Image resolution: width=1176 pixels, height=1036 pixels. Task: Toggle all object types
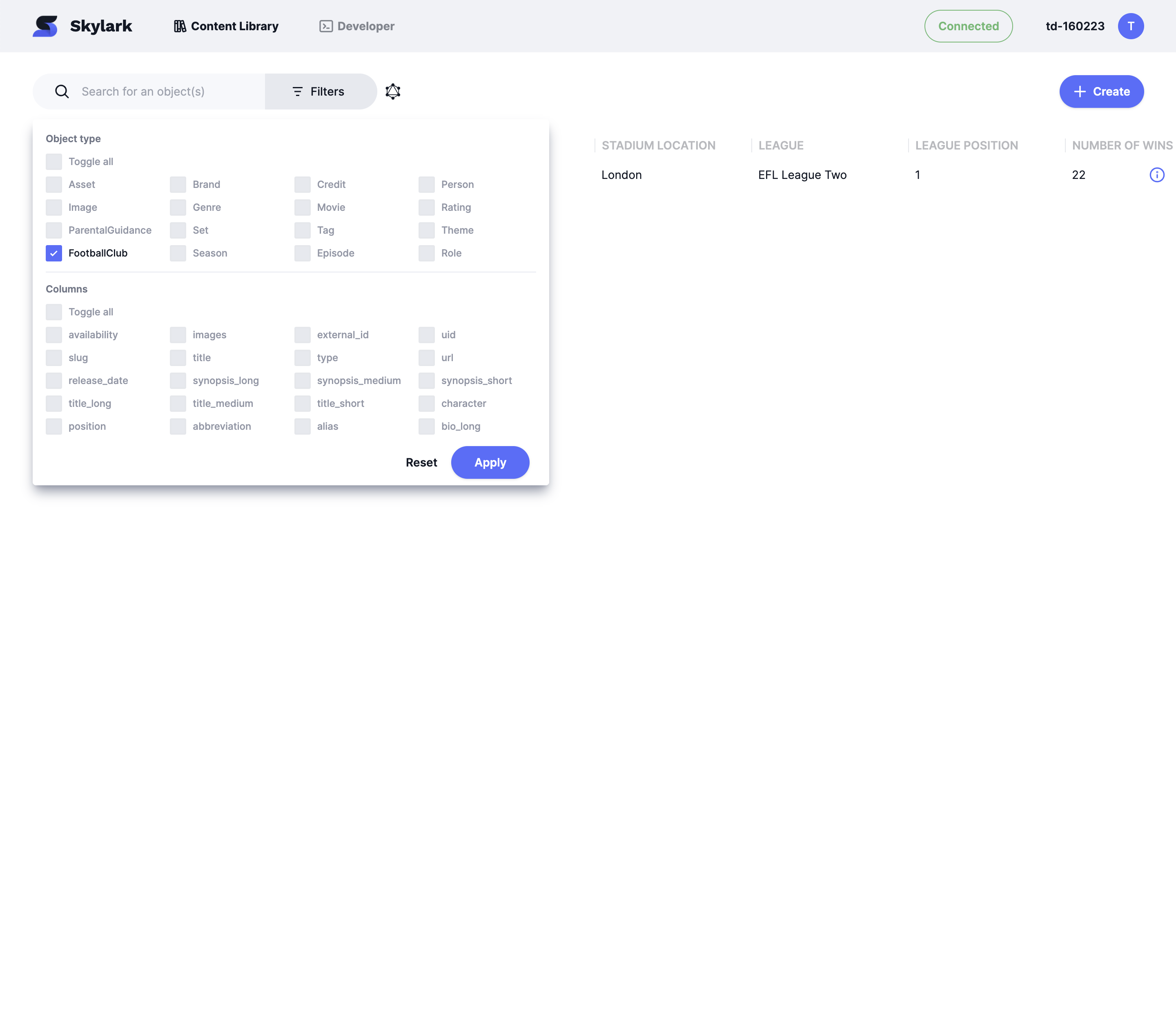(x=53, y=162)
